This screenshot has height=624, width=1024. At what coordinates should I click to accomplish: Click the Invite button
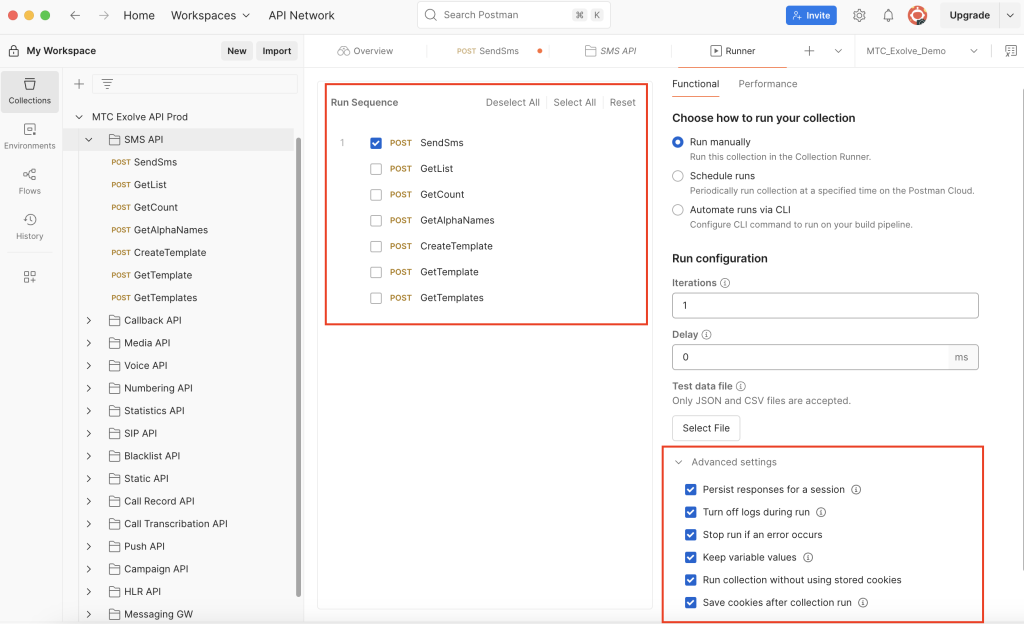(811, 15)
